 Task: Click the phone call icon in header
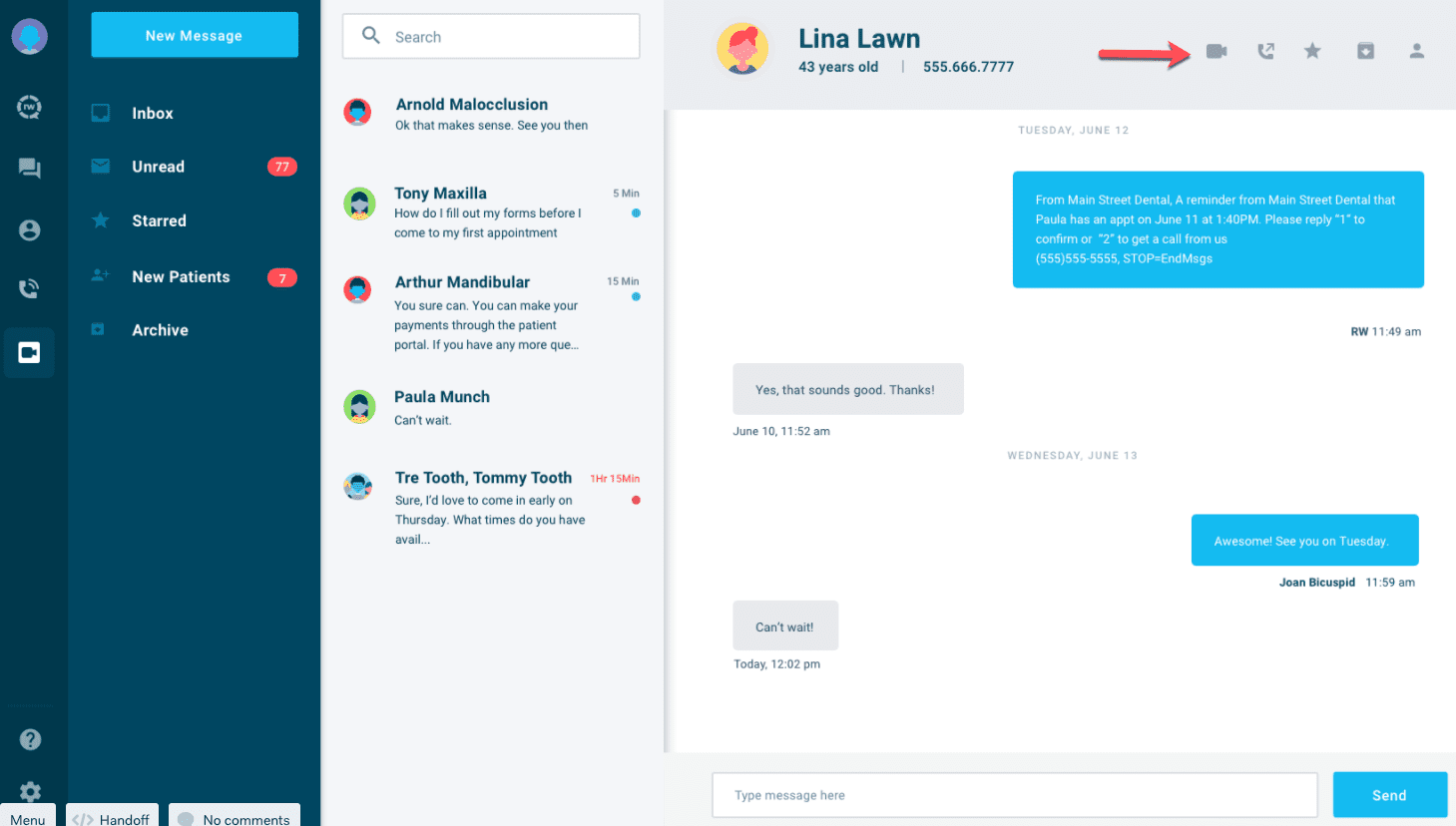(x=1265, y=51)
